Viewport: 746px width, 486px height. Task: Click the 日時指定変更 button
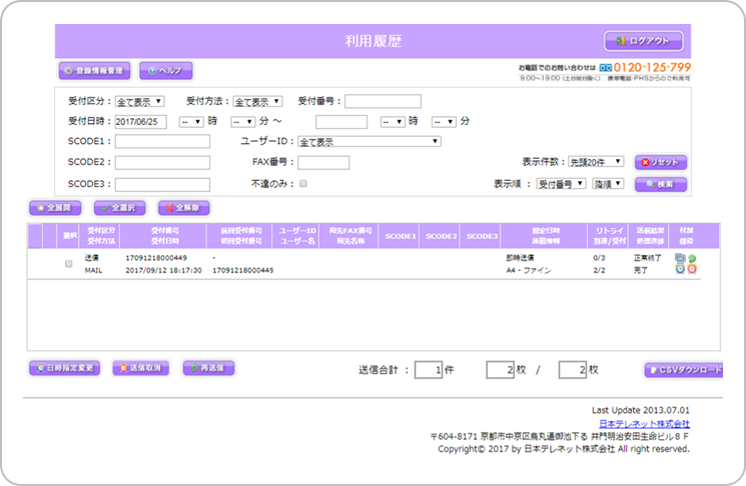64,368
